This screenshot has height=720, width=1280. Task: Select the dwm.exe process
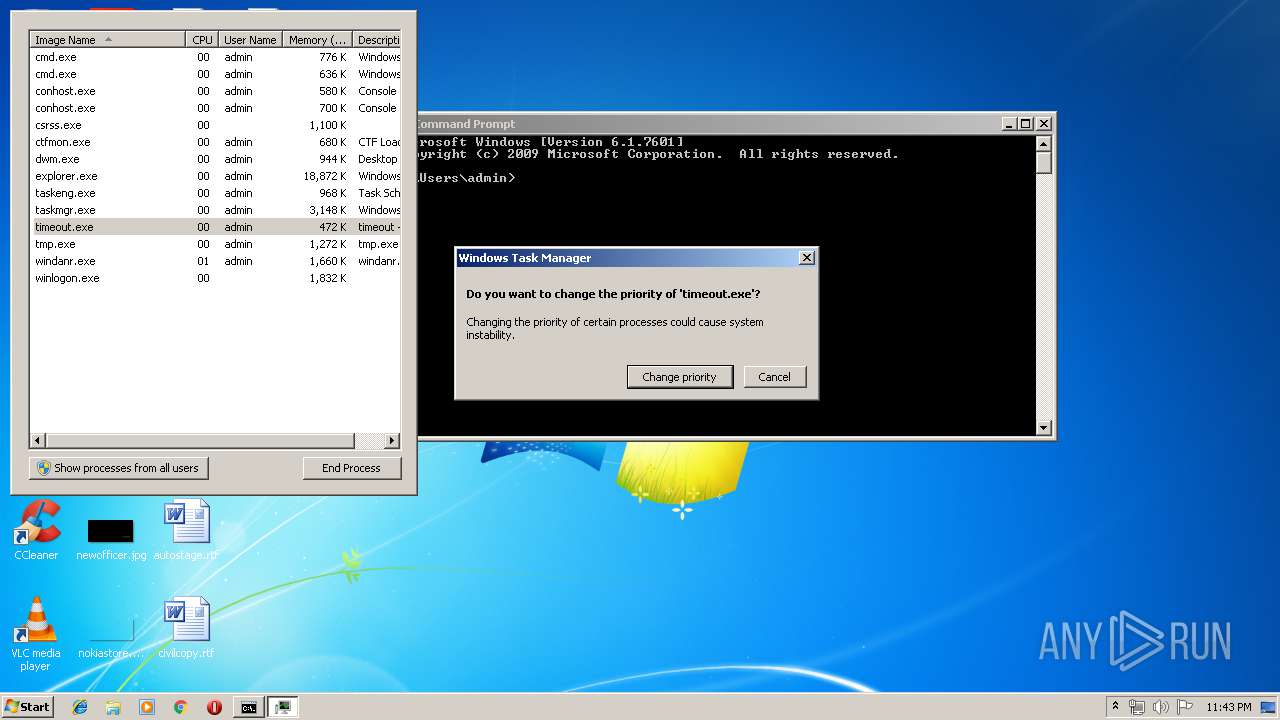pyautogui.click(x=215, y=159)
